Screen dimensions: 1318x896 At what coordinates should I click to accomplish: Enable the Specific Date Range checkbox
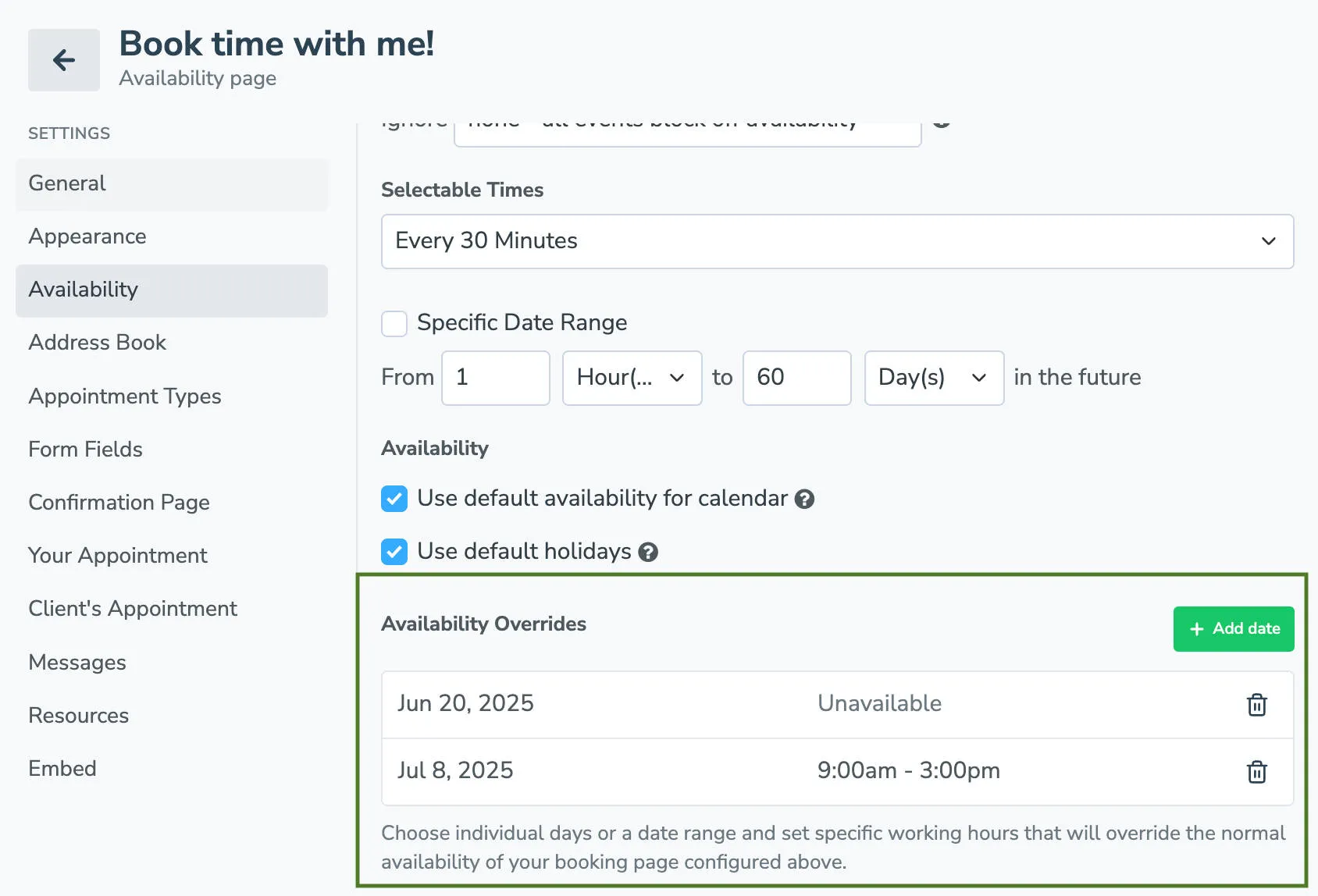tap(394, 323)
